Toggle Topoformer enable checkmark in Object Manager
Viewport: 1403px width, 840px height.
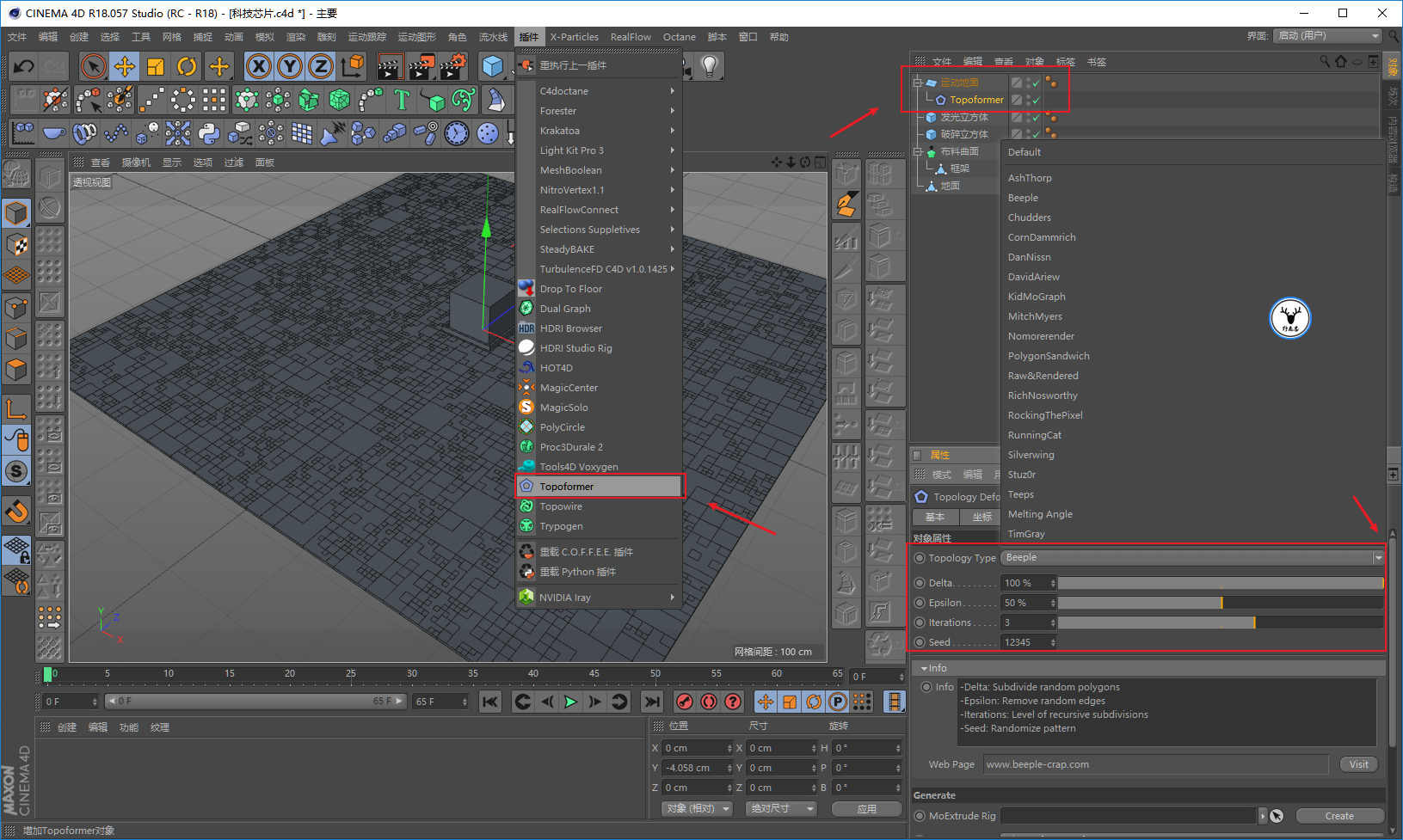tap(1036, 101)
